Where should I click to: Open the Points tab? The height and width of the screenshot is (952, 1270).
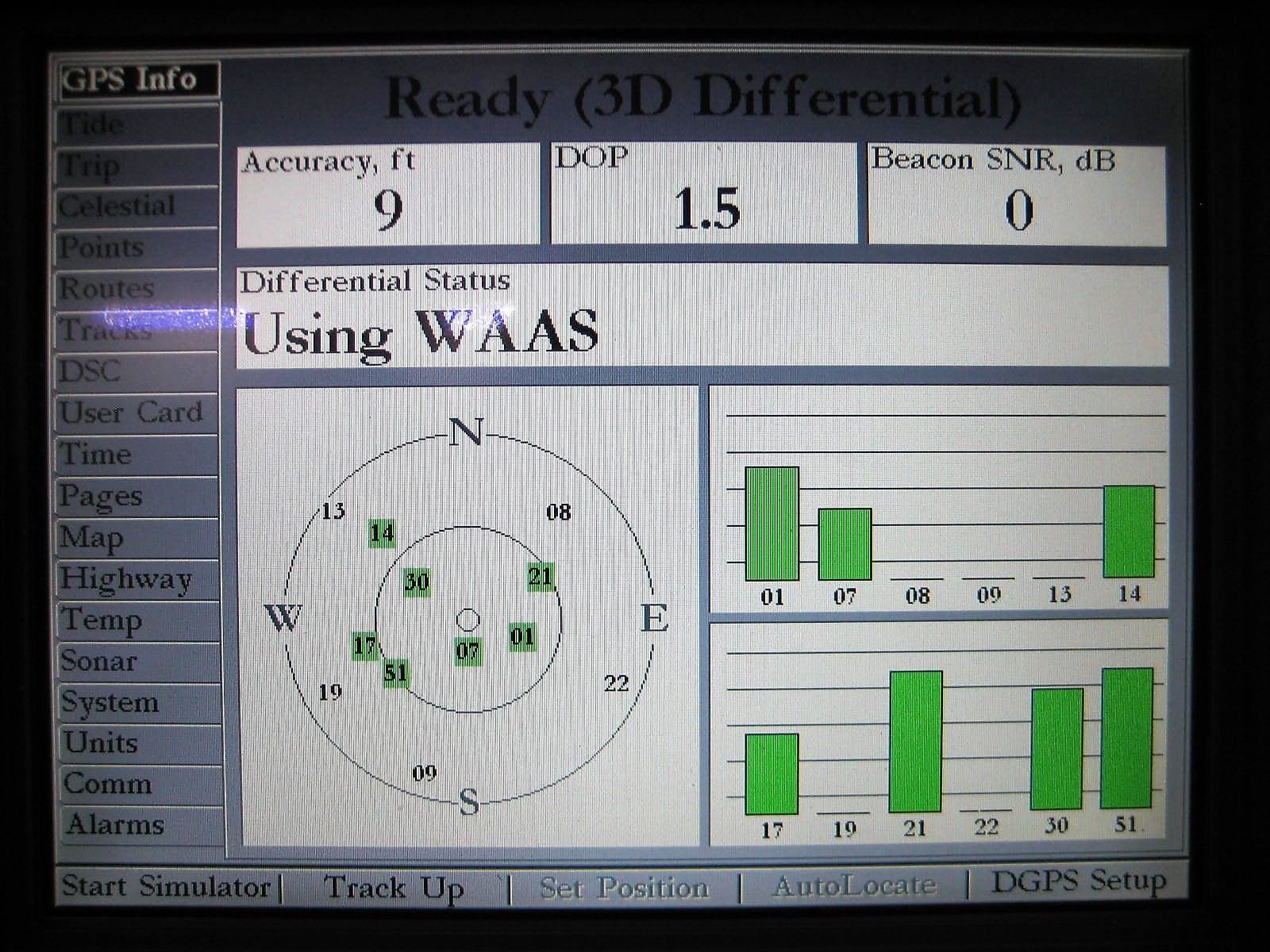(x=138, y=248)
